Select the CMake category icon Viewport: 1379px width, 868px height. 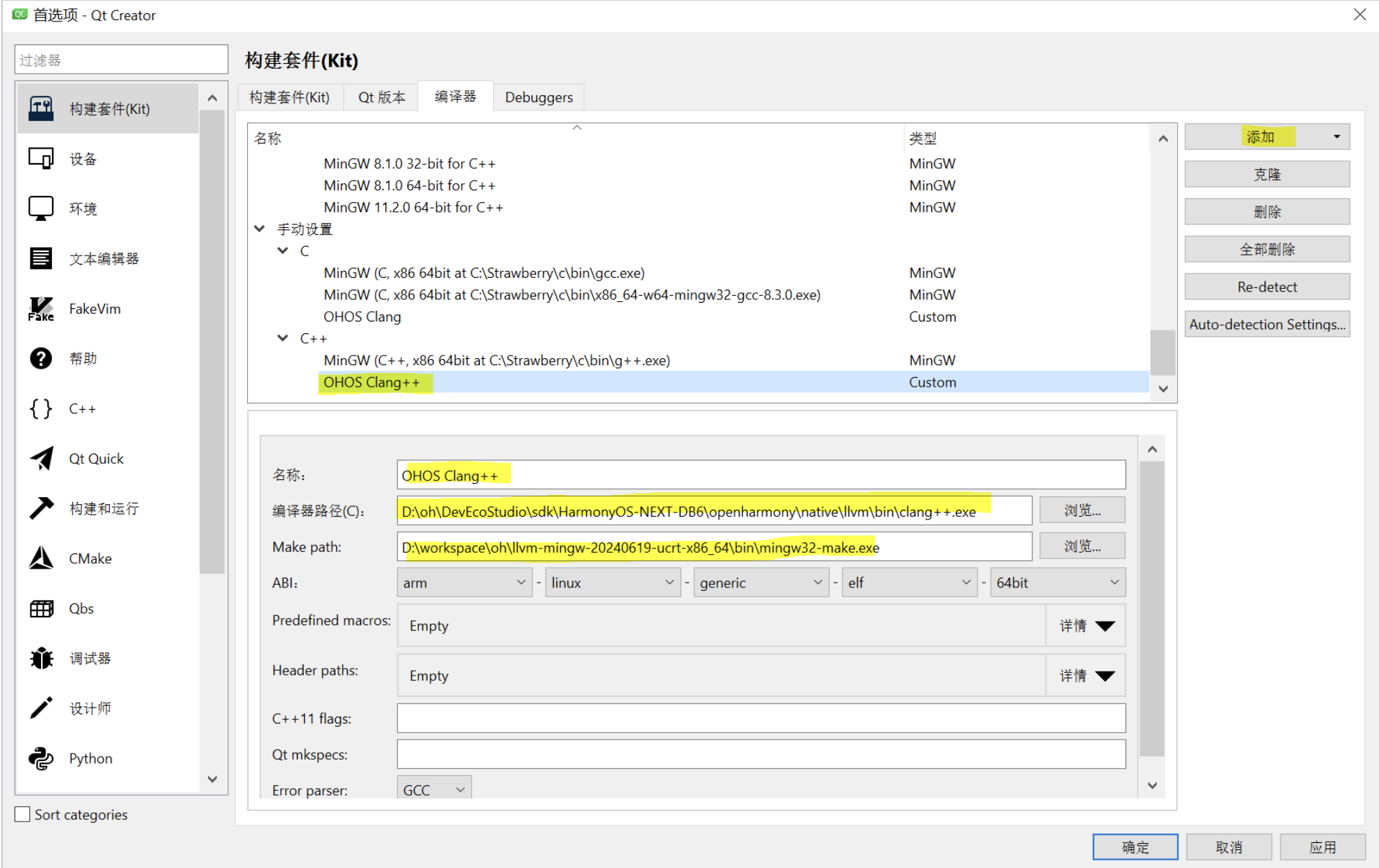pos(41,558)
